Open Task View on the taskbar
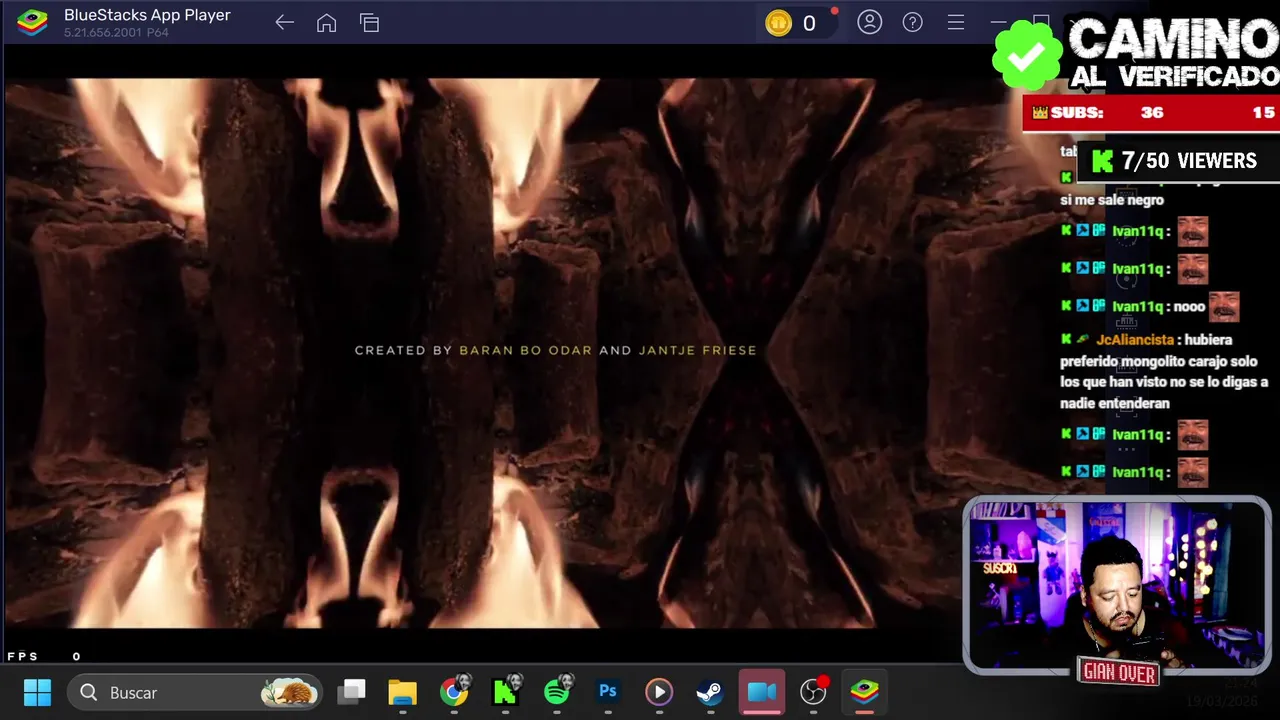 [x=352, y=692]
